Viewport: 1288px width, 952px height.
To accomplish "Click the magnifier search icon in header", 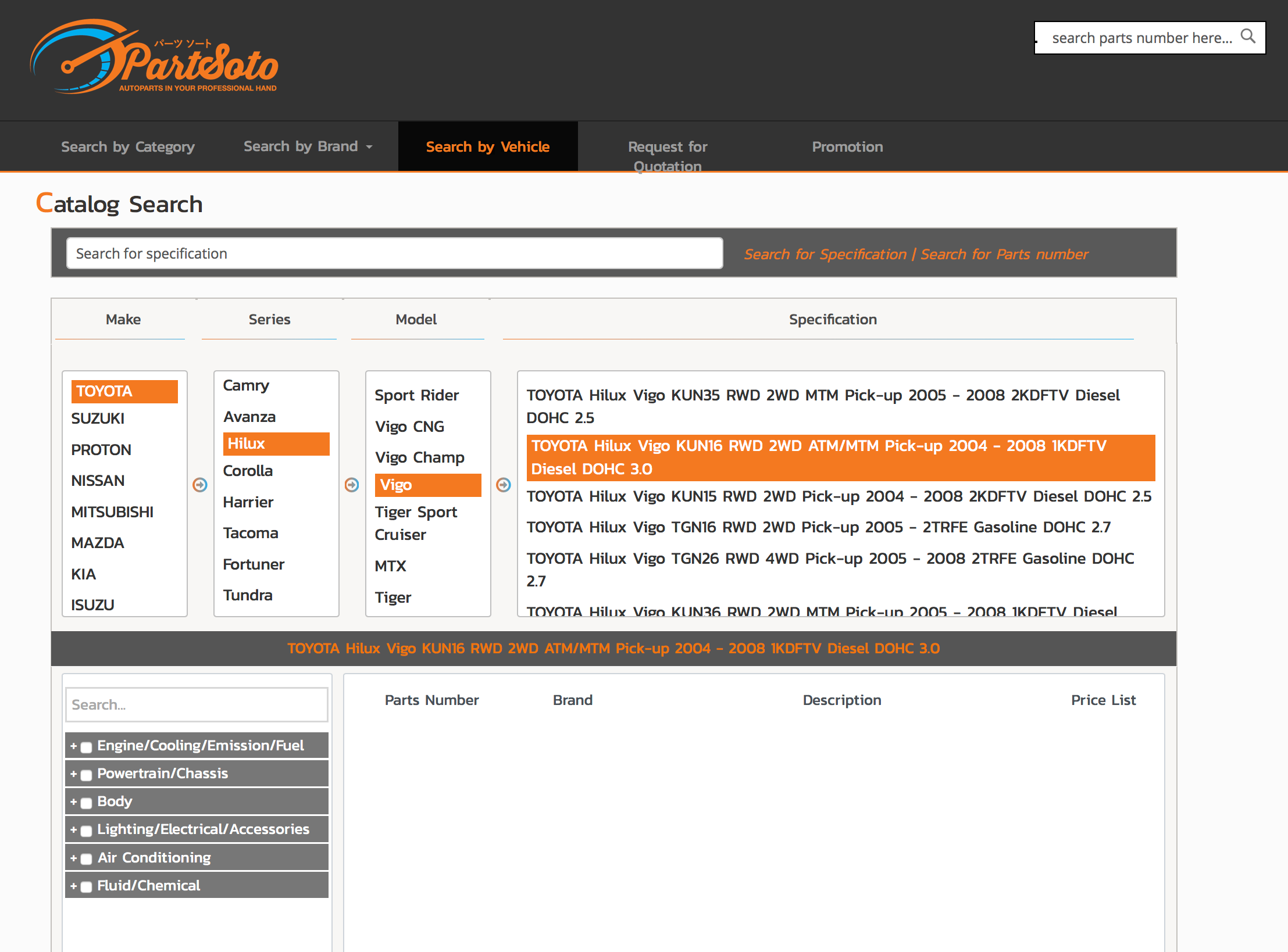I will pyautogui.click(x=1247, y=37).
